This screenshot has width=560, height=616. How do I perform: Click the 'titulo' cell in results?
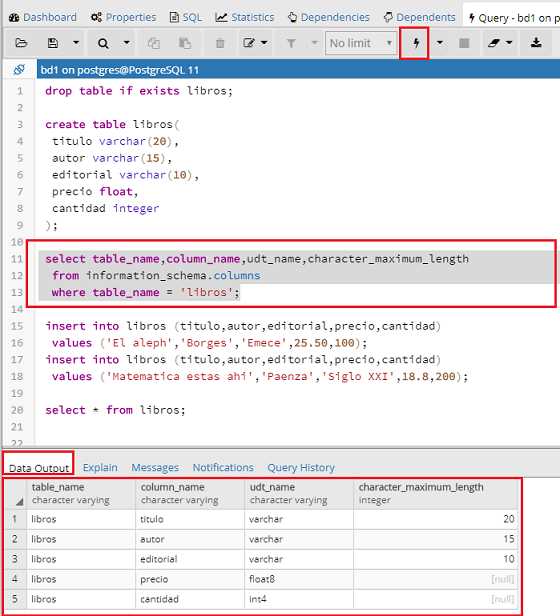[x=190, y=519]
